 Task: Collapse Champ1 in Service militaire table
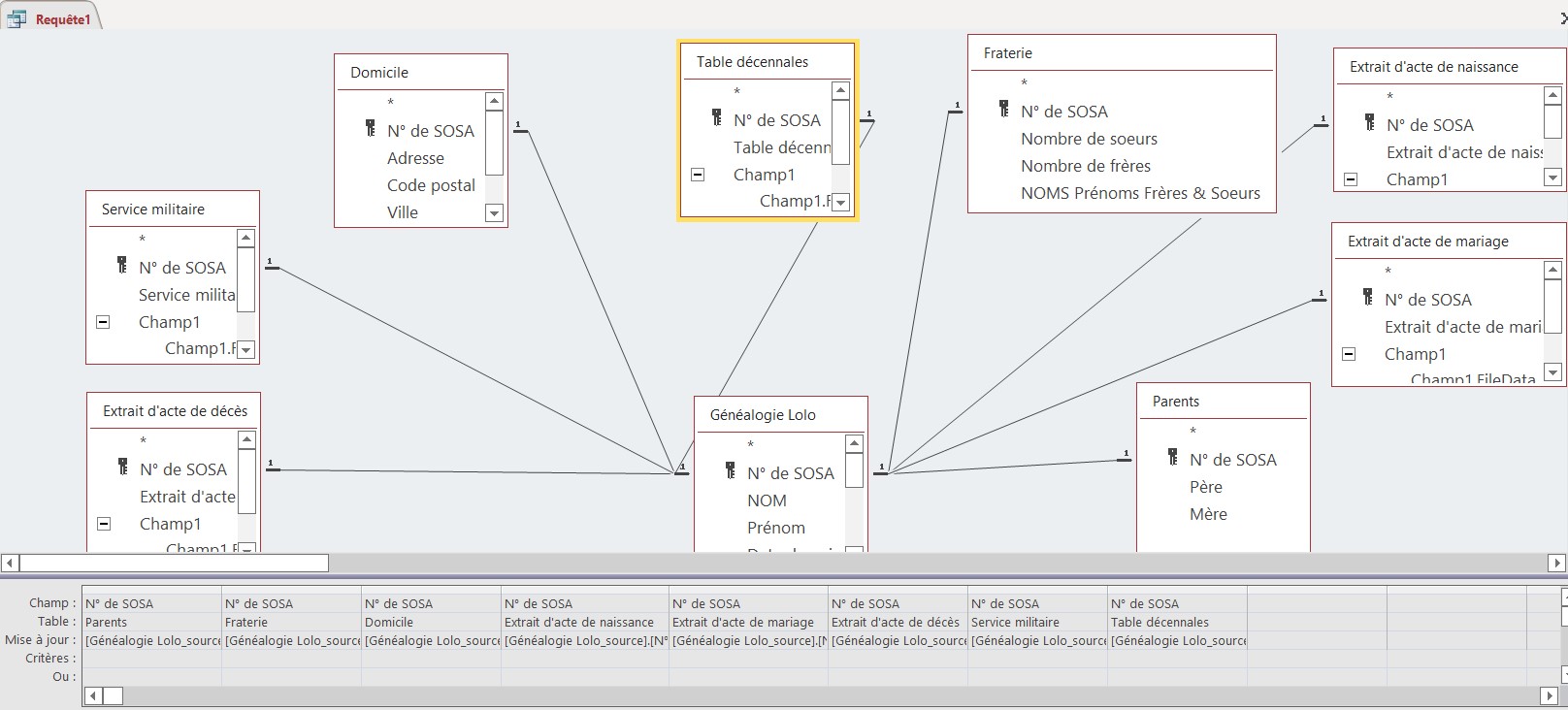coord(103,322)
